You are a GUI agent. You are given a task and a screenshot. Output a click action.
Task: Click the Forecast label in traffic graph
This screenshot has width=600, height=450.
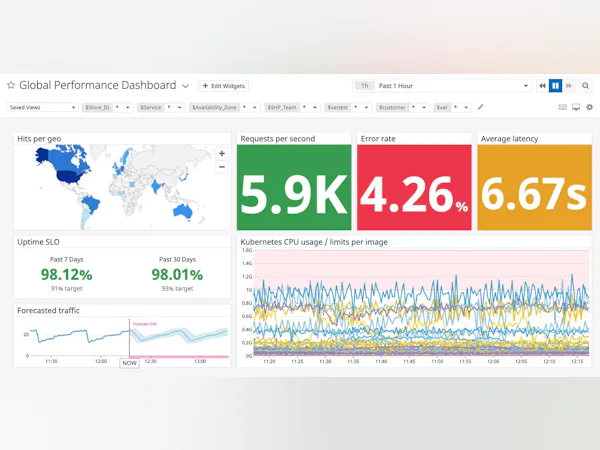point(145,324)
